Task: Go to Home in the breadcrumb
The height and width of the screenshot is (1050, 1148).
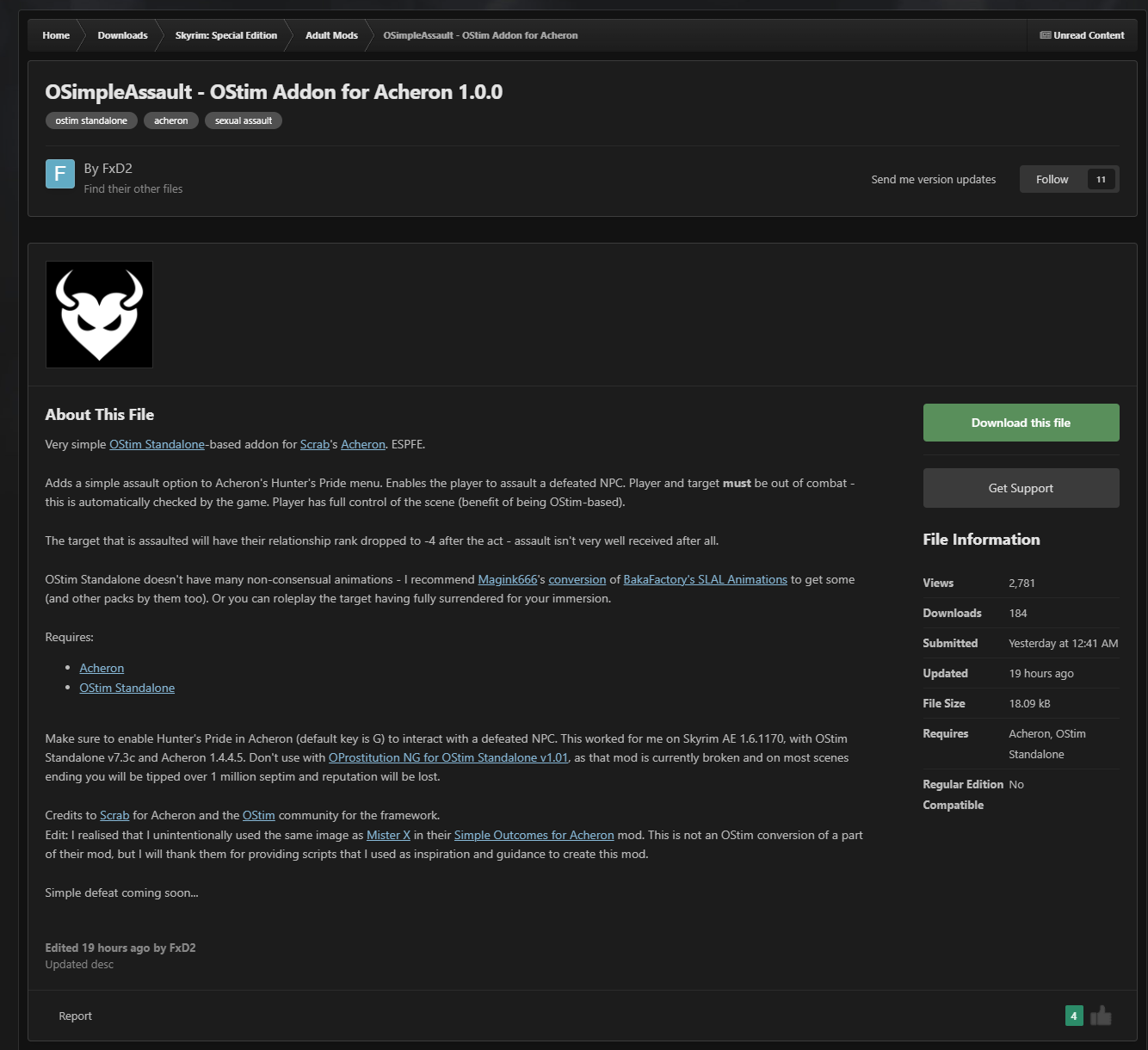Action: 56,35
